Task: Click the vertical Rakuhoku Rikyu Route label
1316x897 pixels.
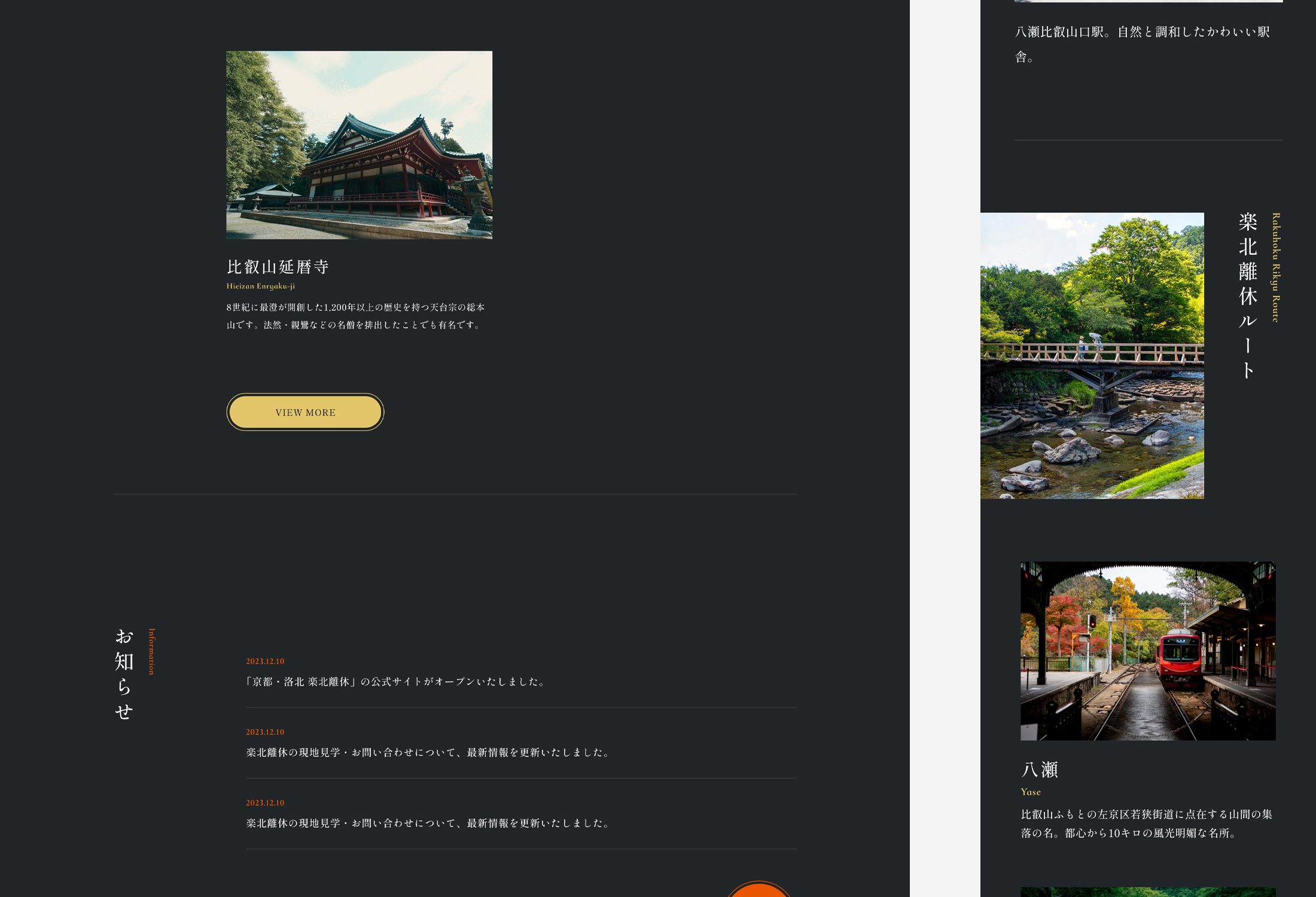Action: pyautogui.click(x=1275, y=267)
